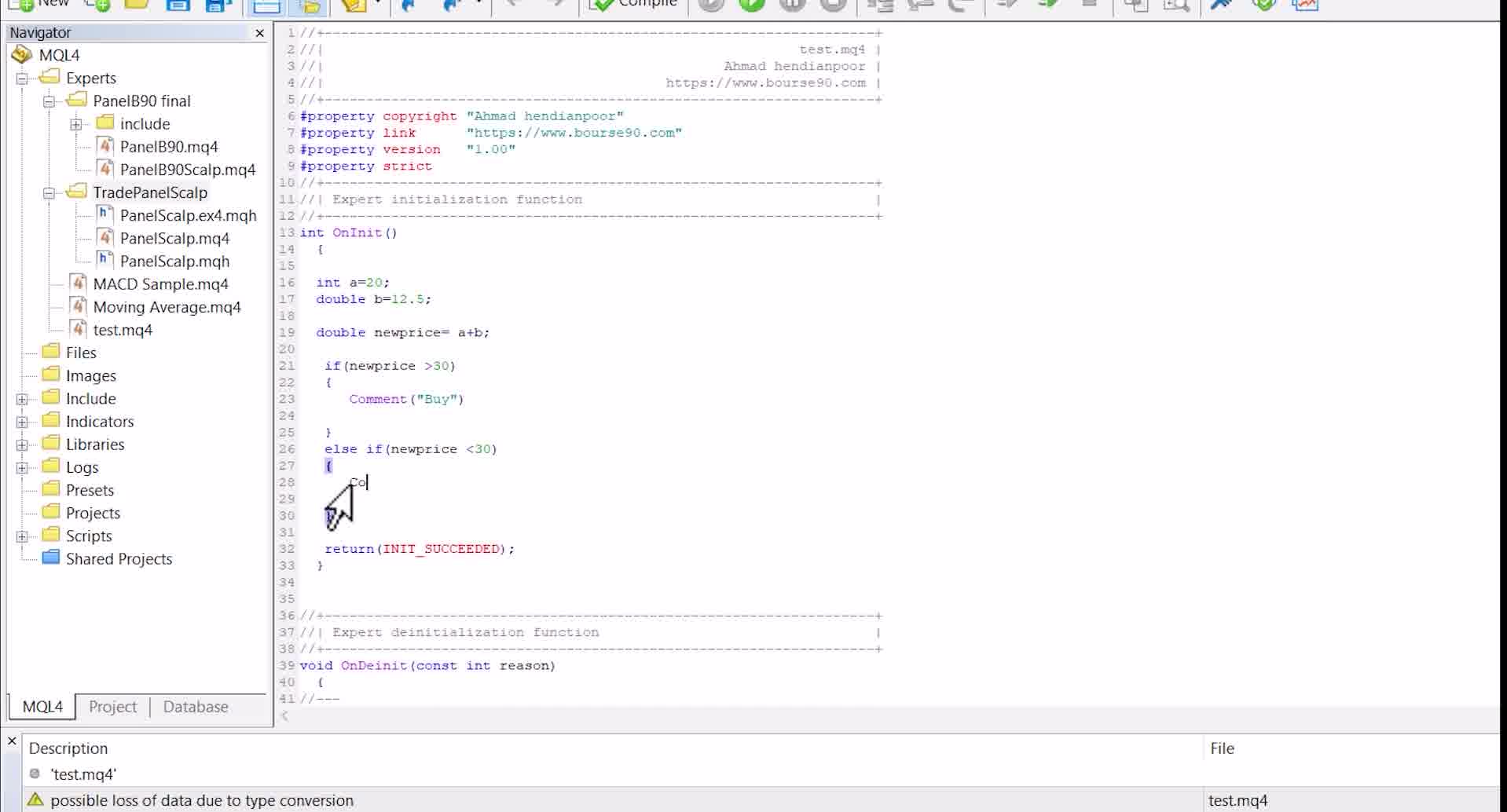Select the Scripts tree item
Viewport: 1507px width, 812px height.
tap(89, 536)
